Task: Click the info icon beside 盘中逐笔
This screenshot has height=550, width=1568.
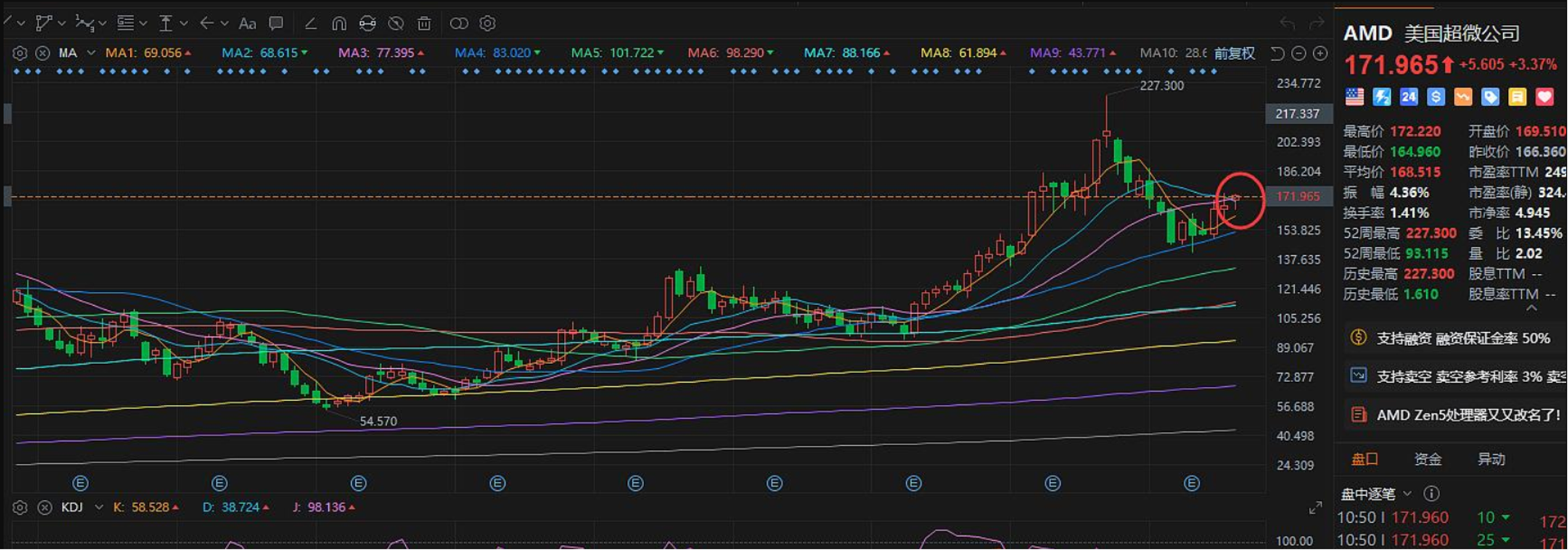Action: [x=1431, y=494]
